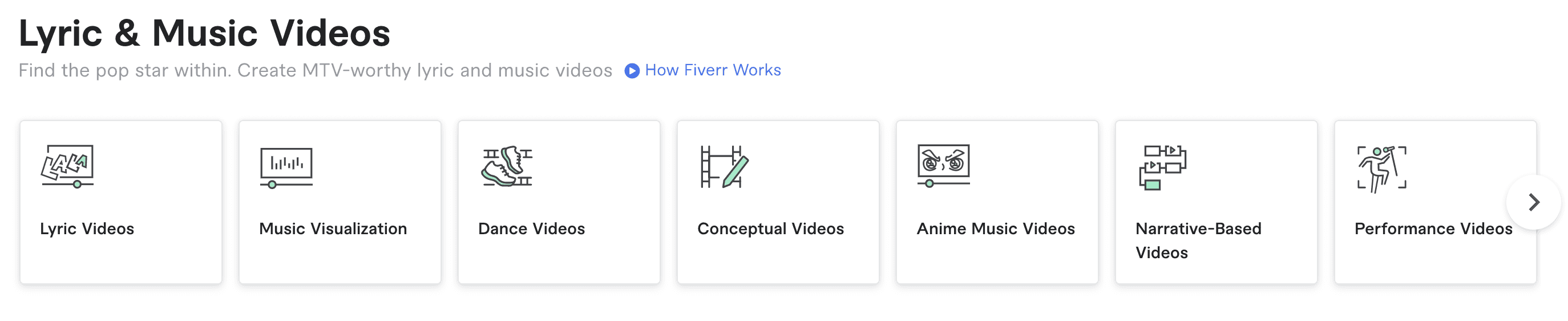Click the Performance Videos singer icon

1382,168
